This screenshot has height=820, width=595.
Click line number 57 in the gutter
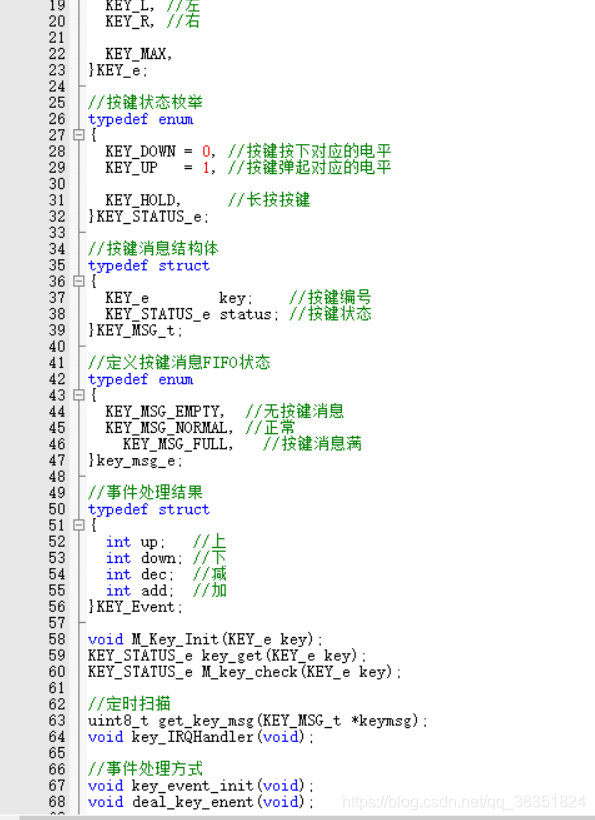pyautogui.click(x=57, y=623)
